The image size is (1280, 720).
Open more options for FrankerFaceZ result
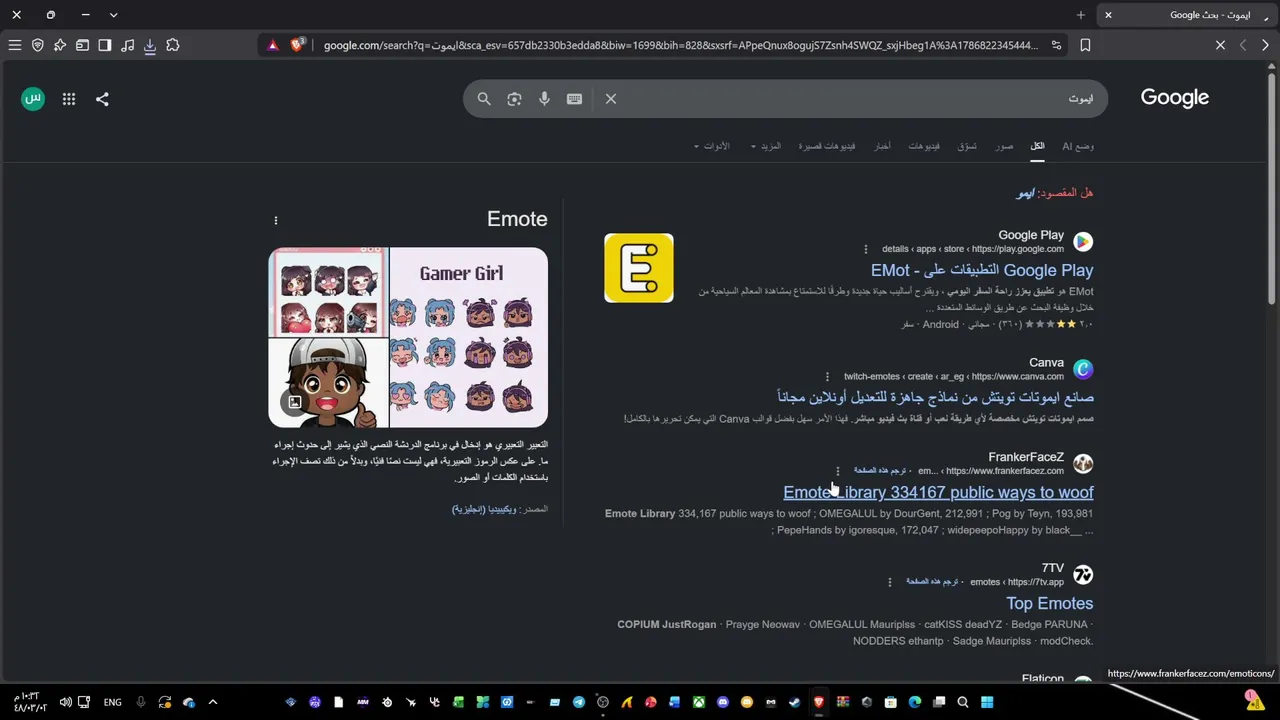click(x=838, y=471)
